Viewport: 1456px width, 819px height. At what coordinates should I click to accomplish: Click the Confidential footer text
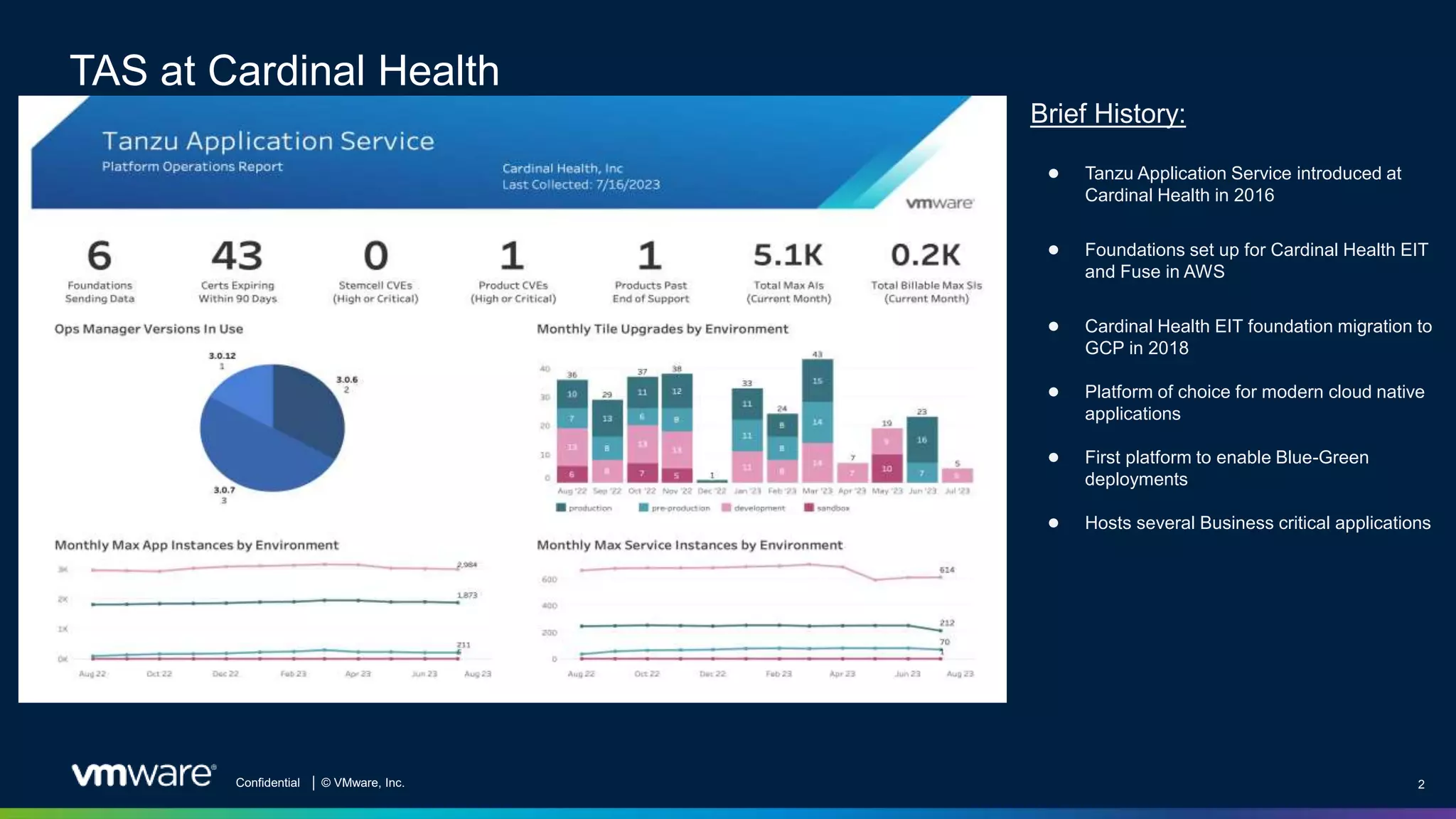(267, 783)
